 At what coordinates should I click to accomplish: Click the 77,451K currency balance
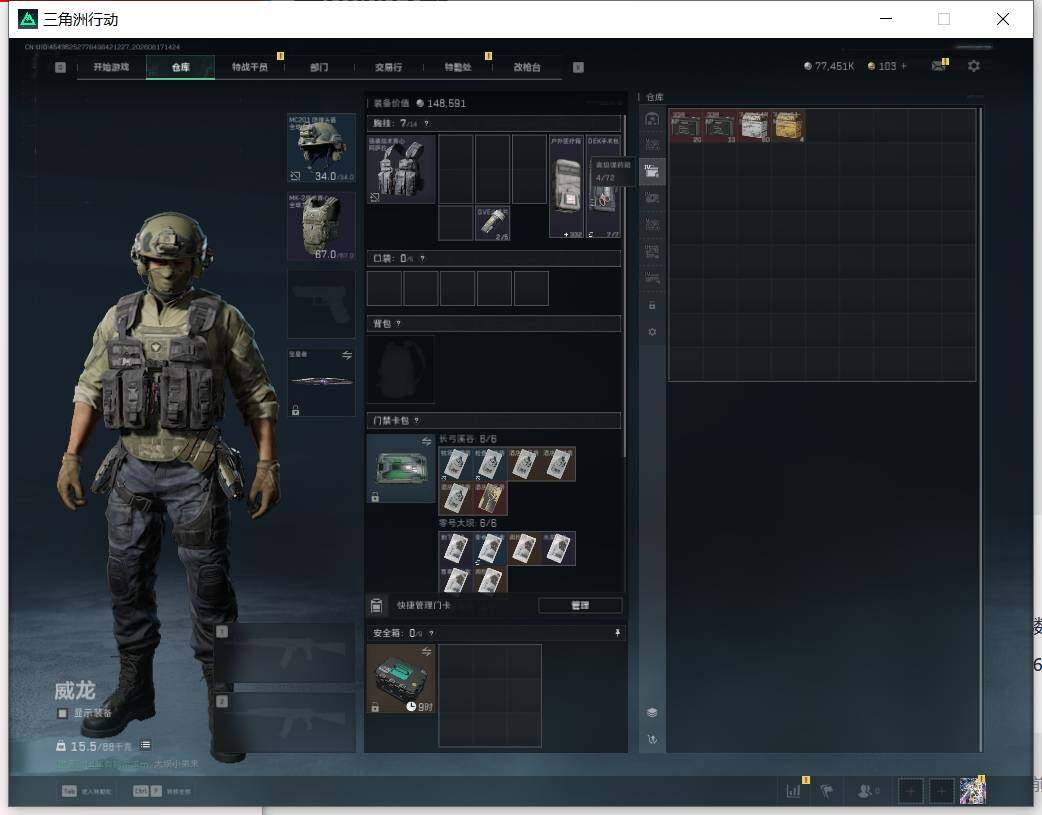click(829, 66)
